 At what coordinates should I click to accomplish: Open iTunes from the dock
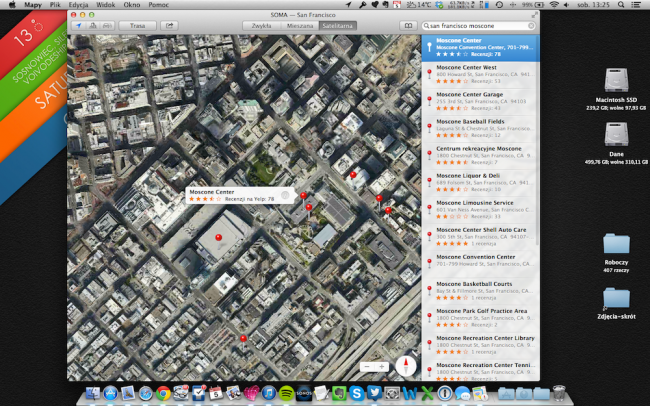(x=268, y=393)
